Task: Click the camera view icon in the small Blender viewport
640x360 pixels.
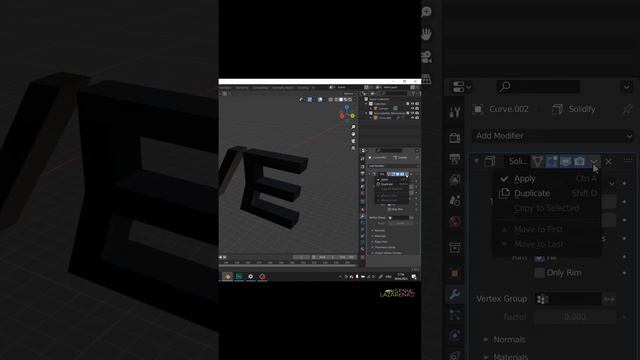Action: [x=353, y=141]
